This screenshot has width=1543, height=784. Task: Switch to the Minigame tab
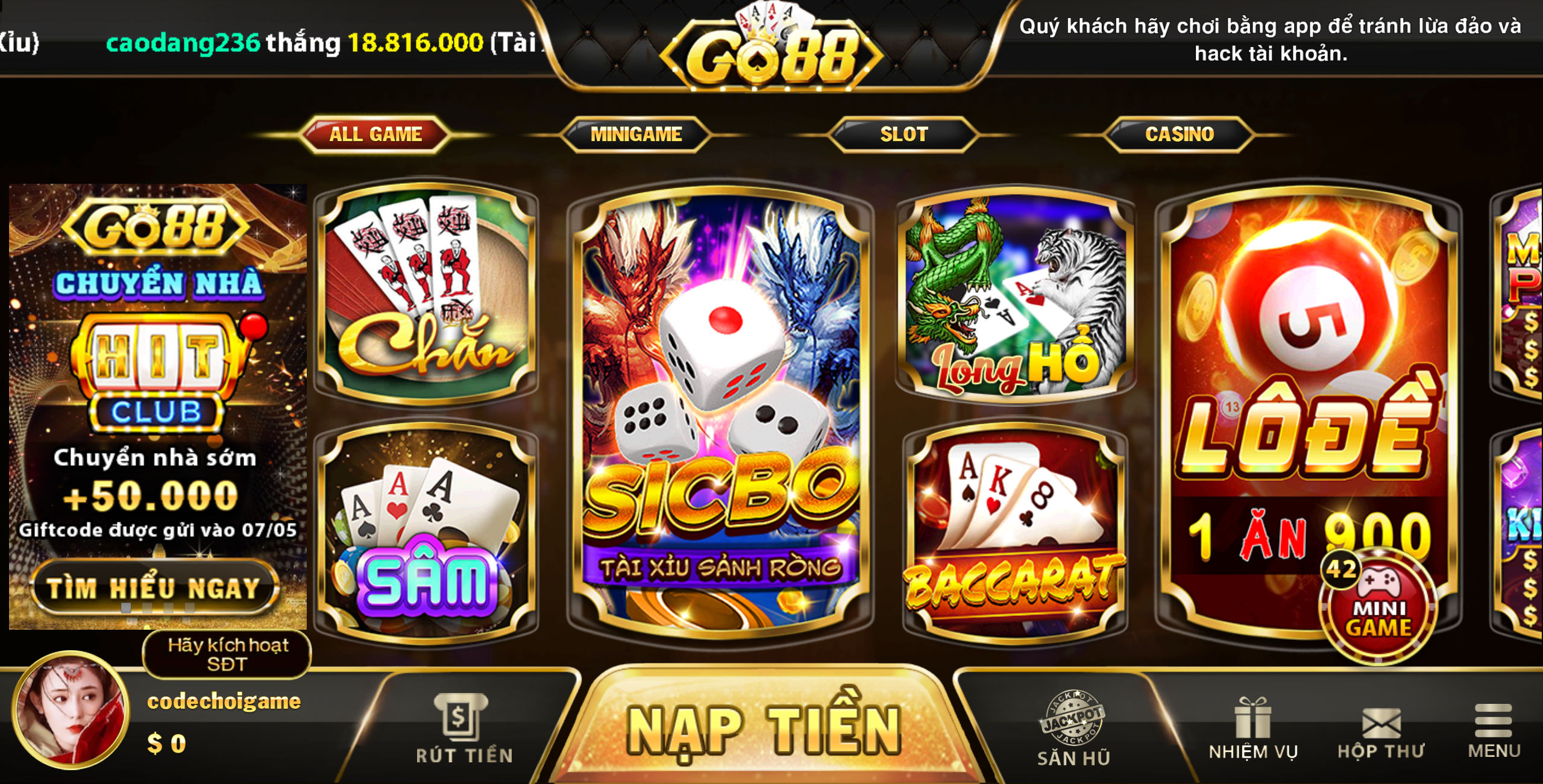636,134
